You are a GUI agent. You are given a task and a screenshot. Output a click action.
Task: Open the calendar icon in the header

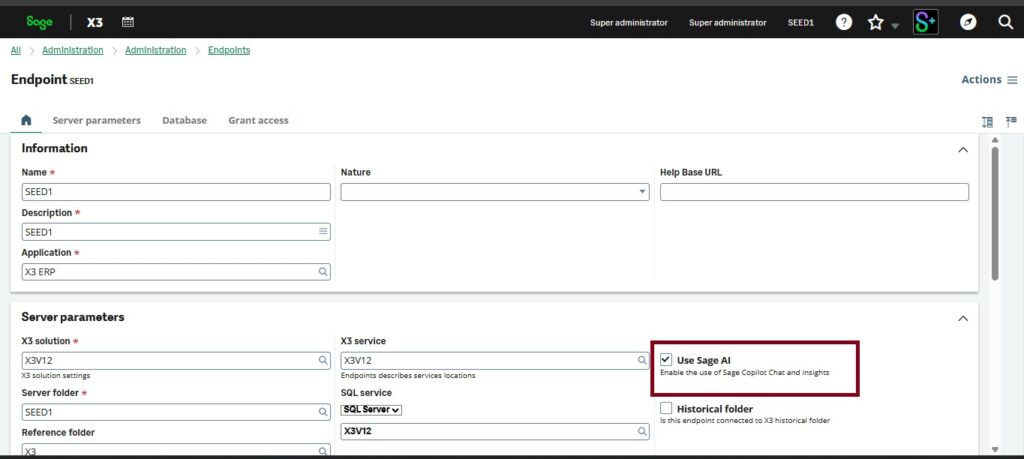[x=128, y=22]
